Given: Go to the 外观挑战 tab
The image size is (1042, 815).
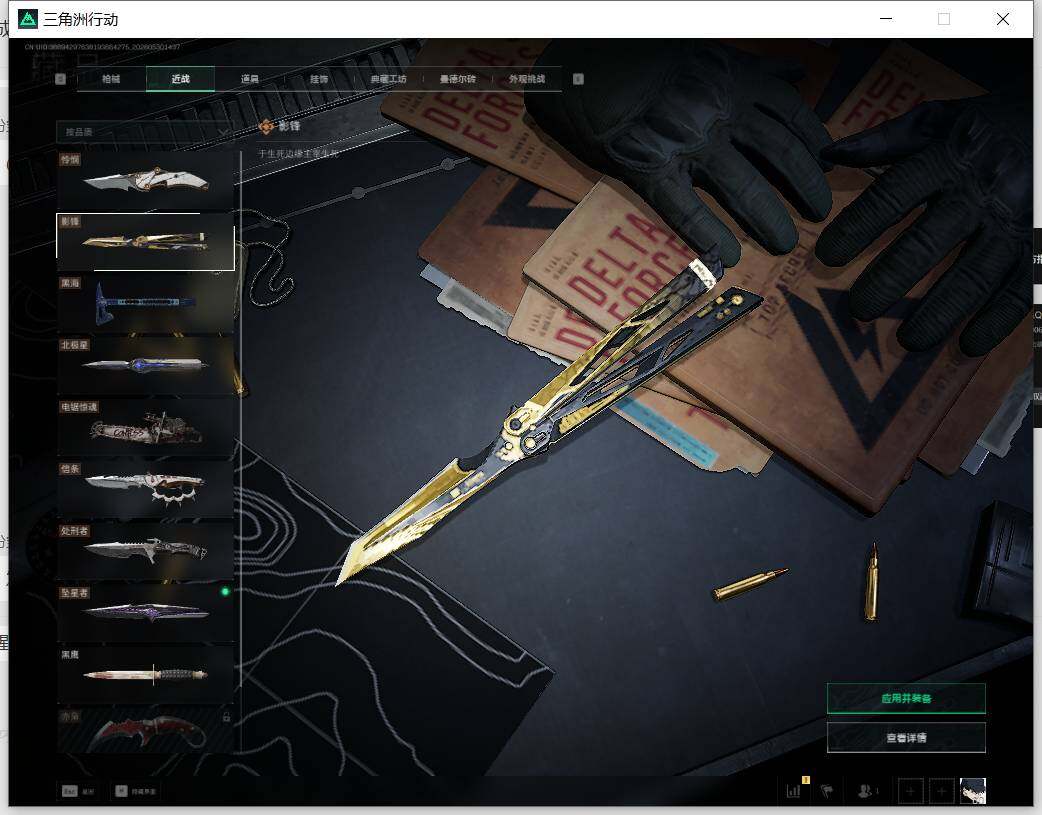Looking at the screenshot, I should pyautogui.click(x=527, y=79).
